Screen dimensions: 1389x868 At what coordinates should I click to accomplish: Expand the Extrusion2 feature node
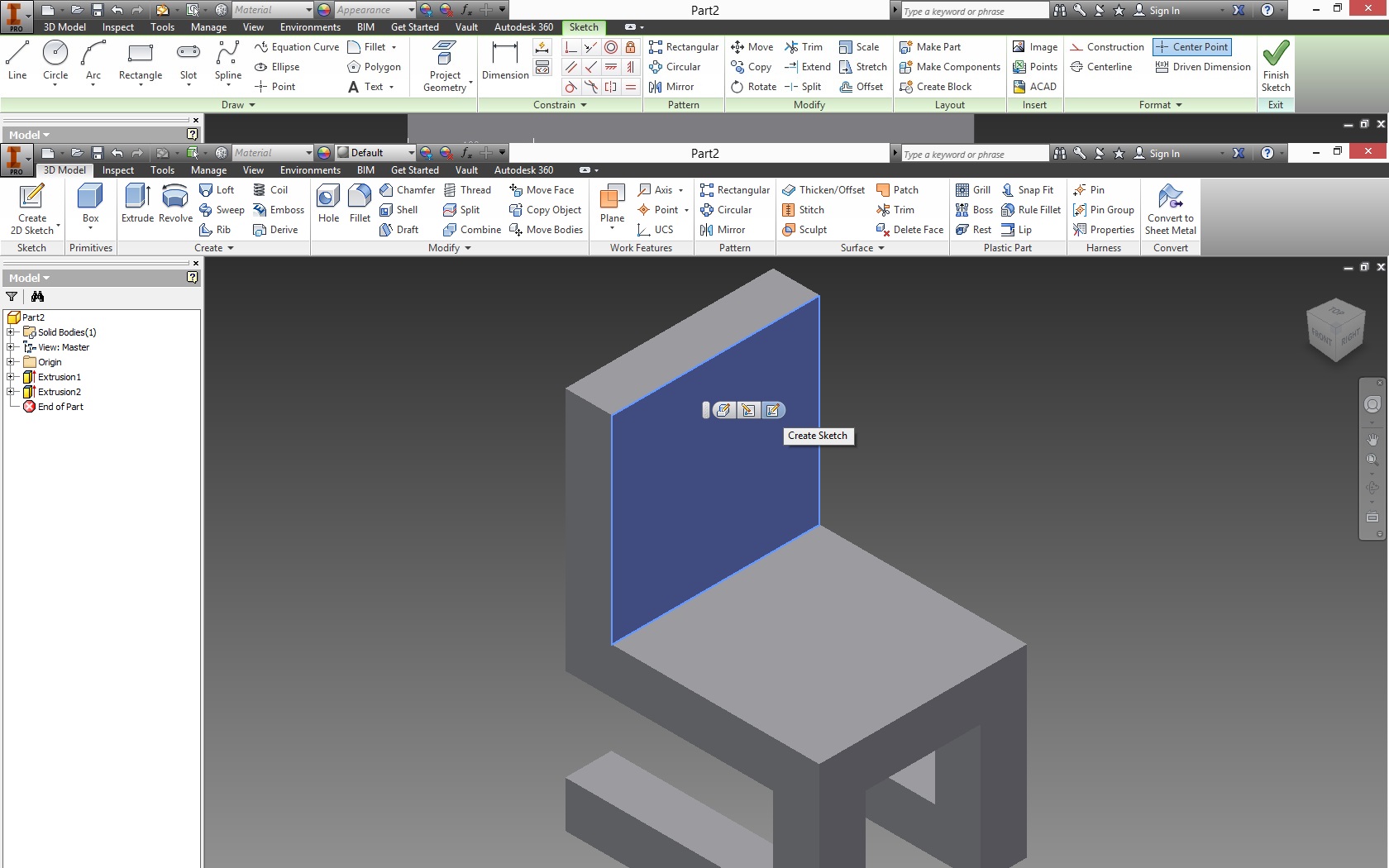coord(11,392)
